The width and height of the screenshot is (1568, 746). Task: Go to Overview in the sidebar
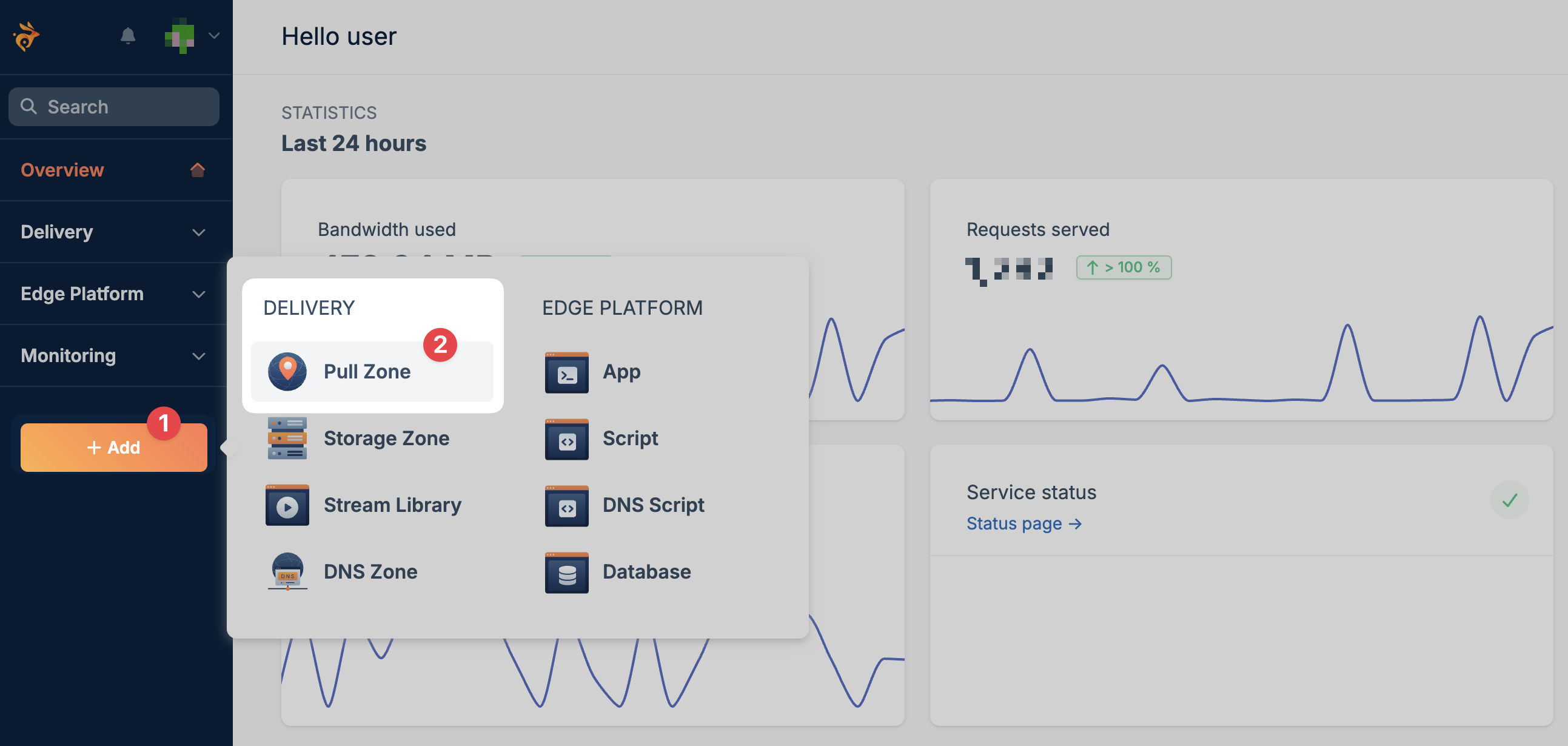[62, 170]
